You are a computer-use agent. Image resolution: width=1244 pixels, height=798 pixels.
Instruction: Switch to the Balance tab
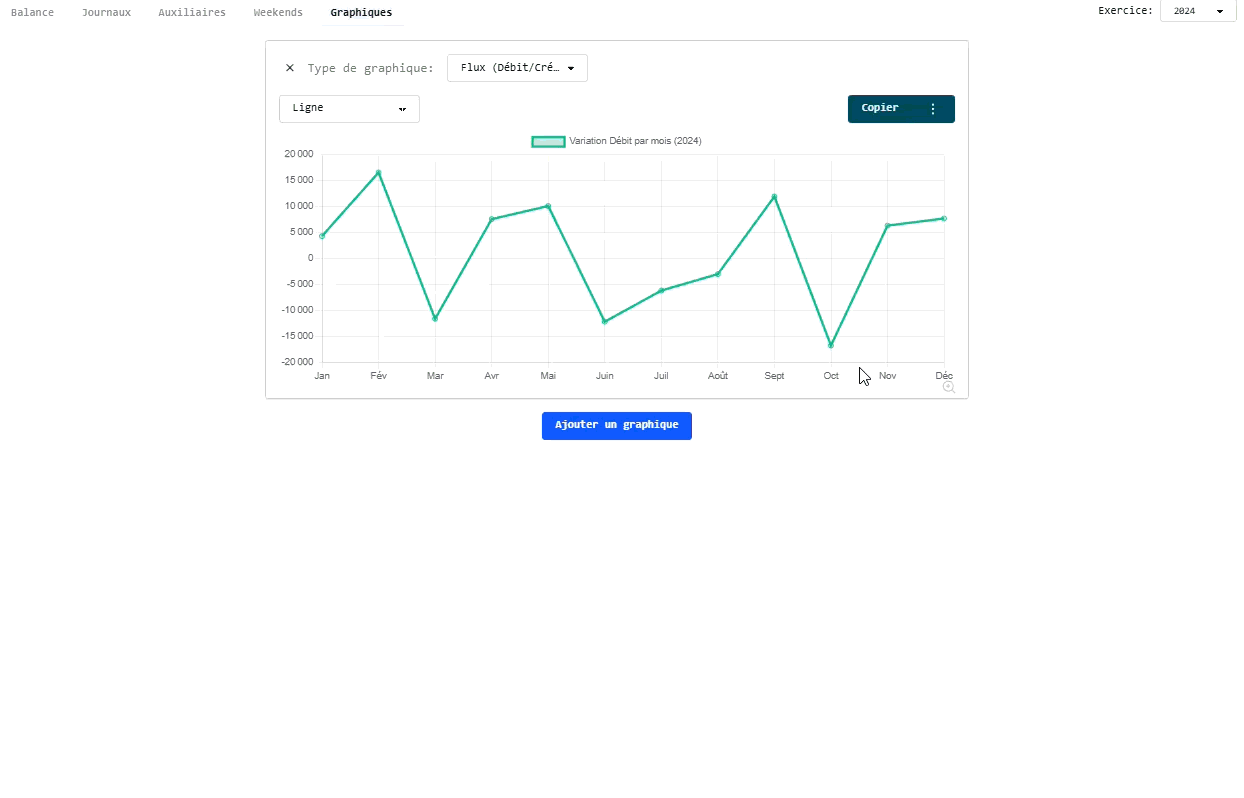click(x=32, y=12)
